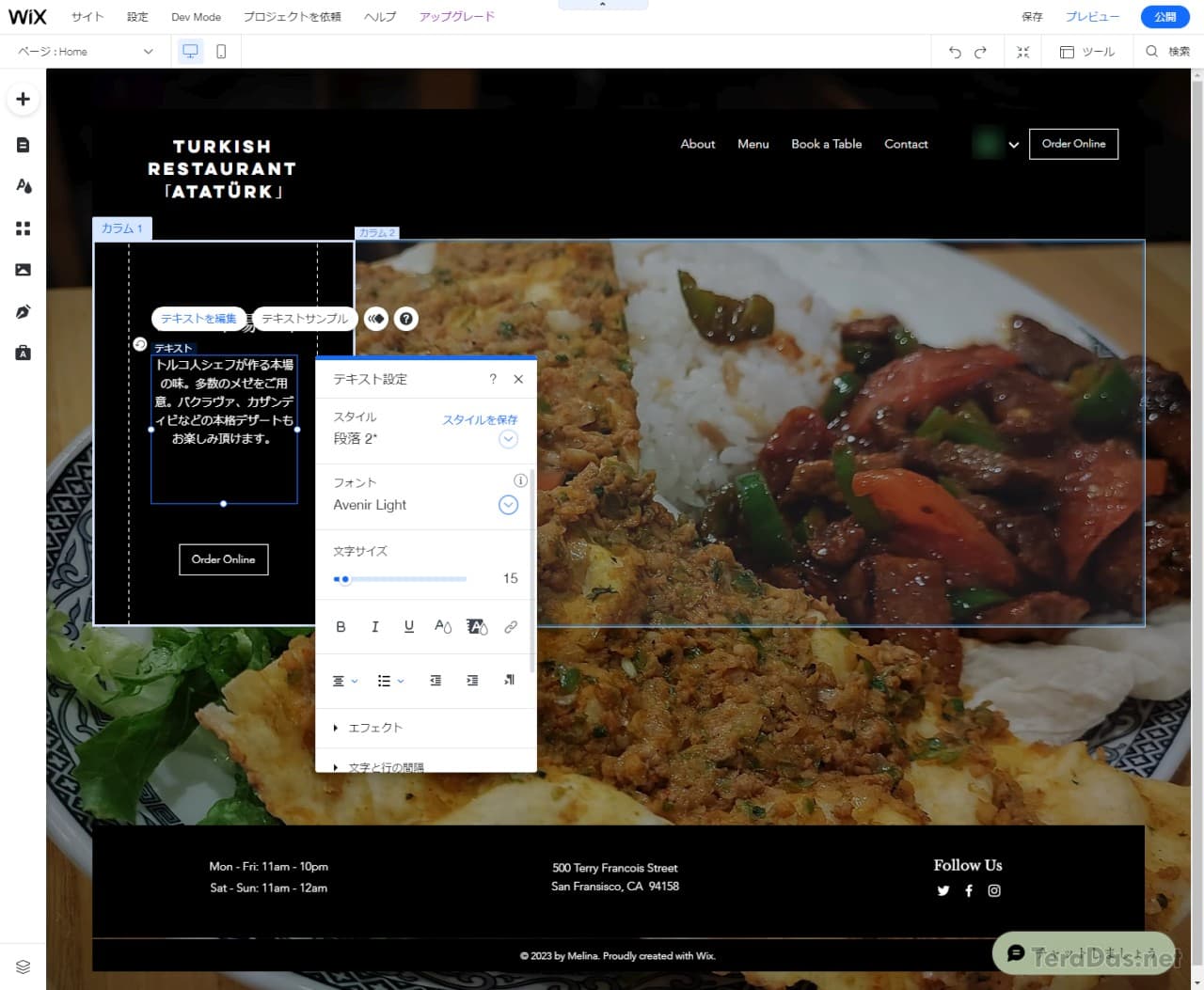
Task: Click the Twitter icon under Follow Us
Action: [943, 890]
